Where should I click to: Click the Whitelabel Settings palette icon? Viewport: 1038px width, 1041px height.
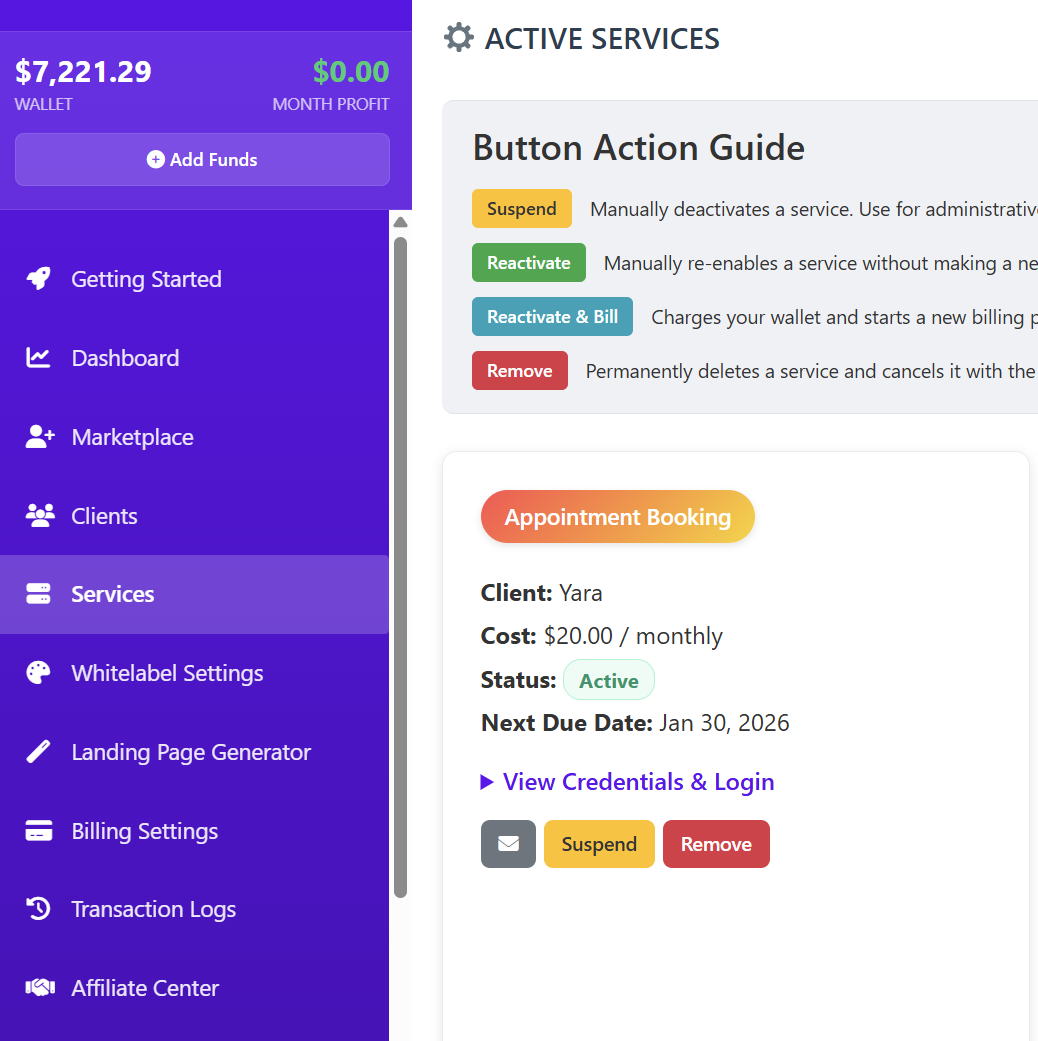[x=39, y=673]
